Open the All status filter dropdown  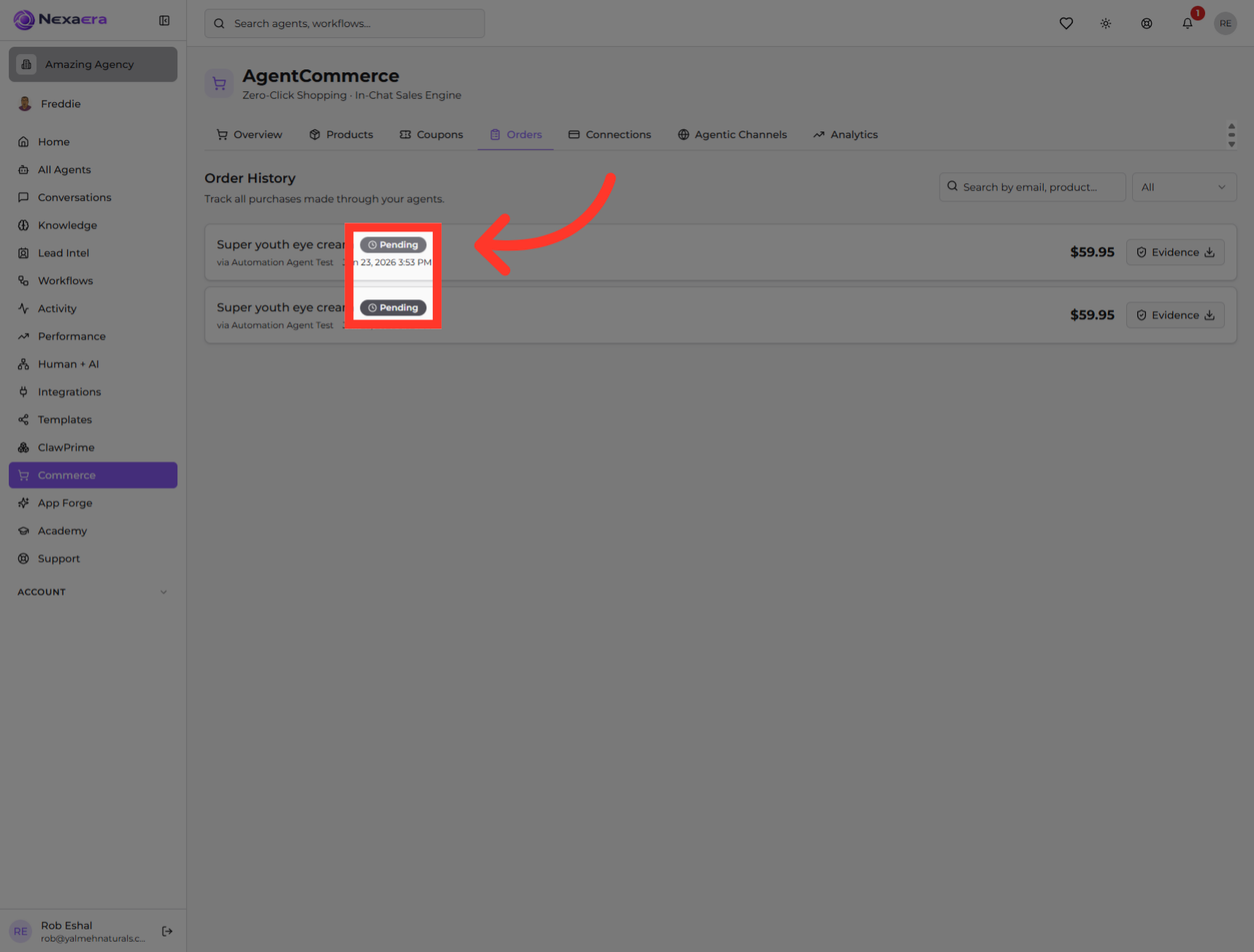click(x=1184, y=187)
